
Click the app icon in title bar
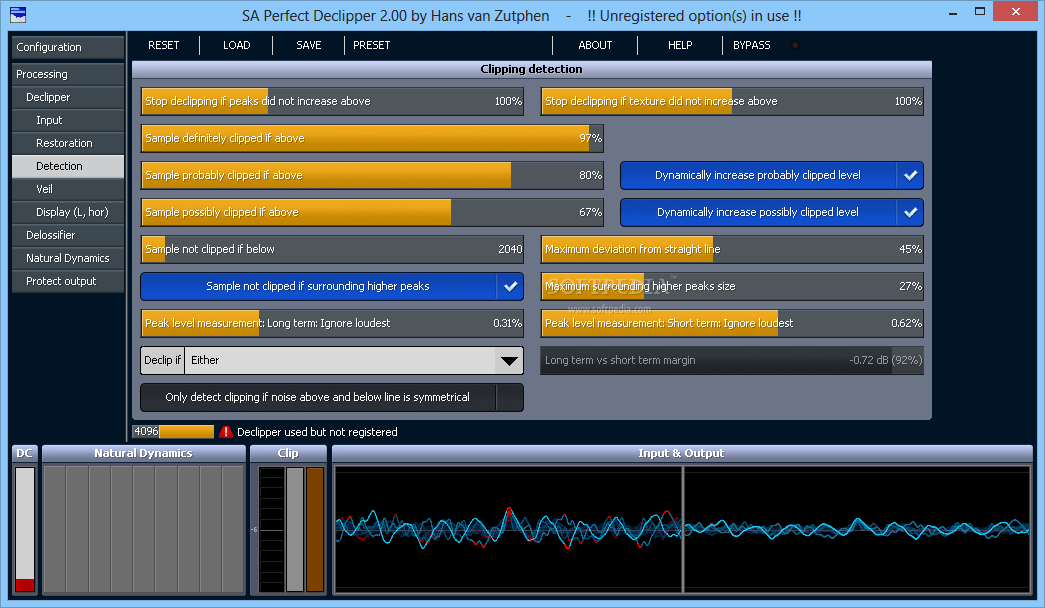tap(18, 14)
